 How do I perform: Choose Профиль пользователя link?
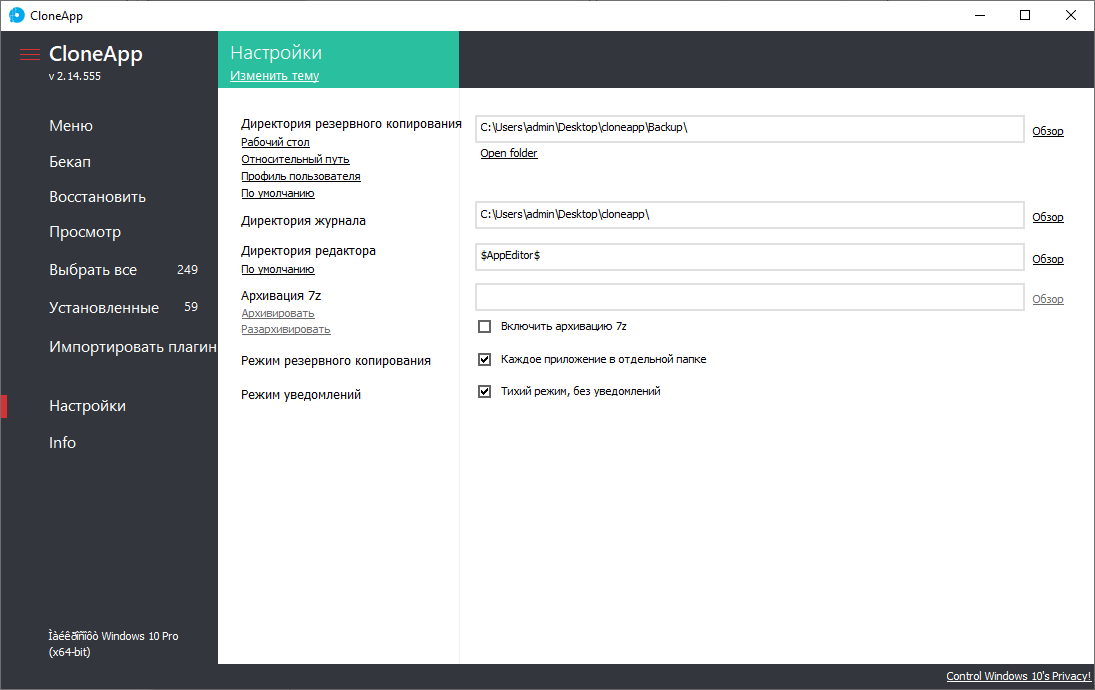coord(301,176)
